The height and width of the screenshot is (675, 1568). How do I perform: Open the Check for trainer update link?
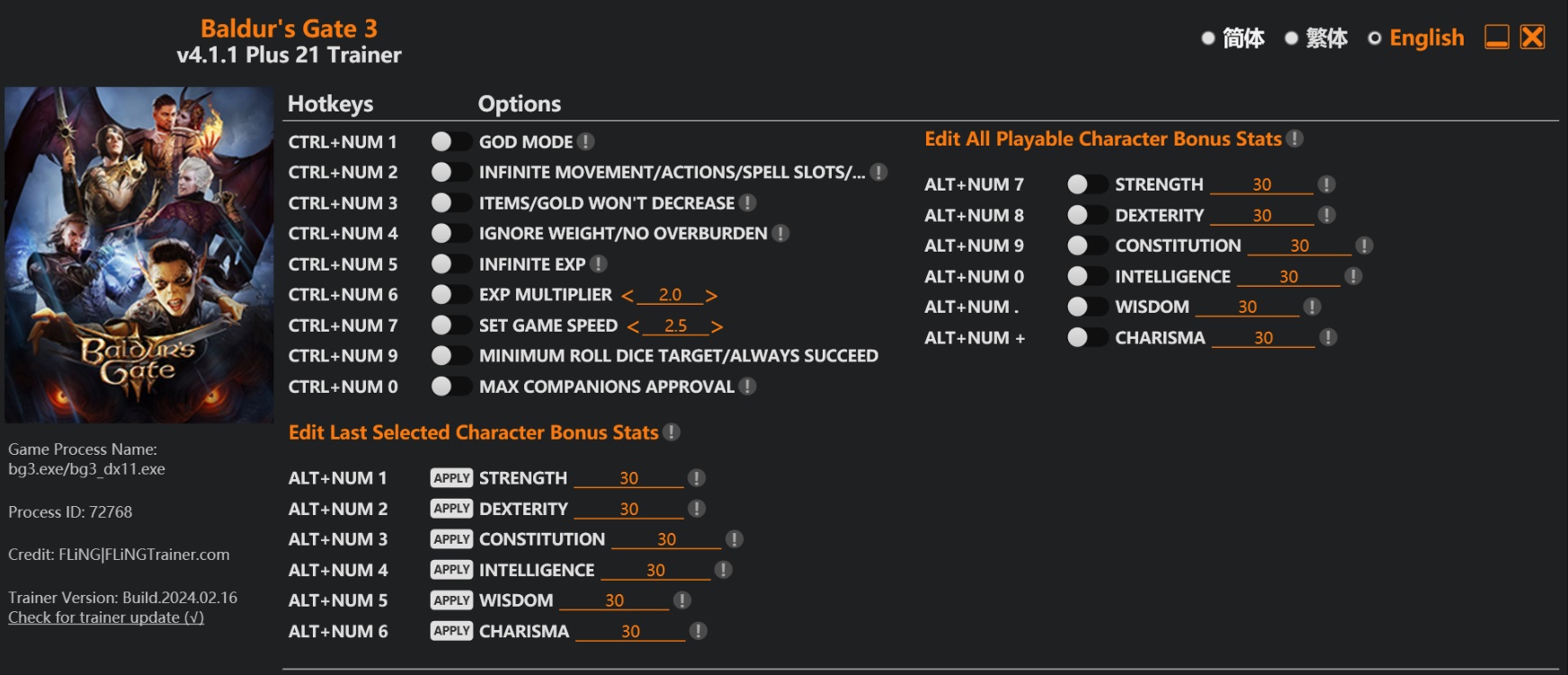tap(106, 617)
